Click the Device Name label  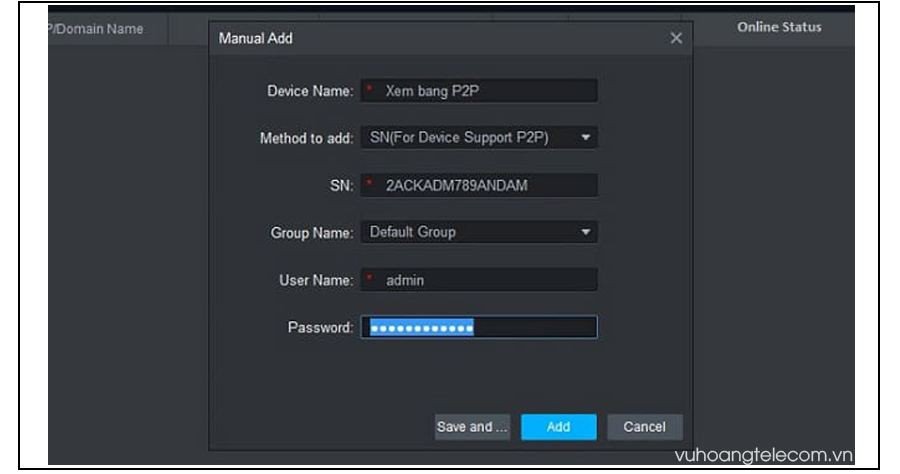tap(310, 91)
